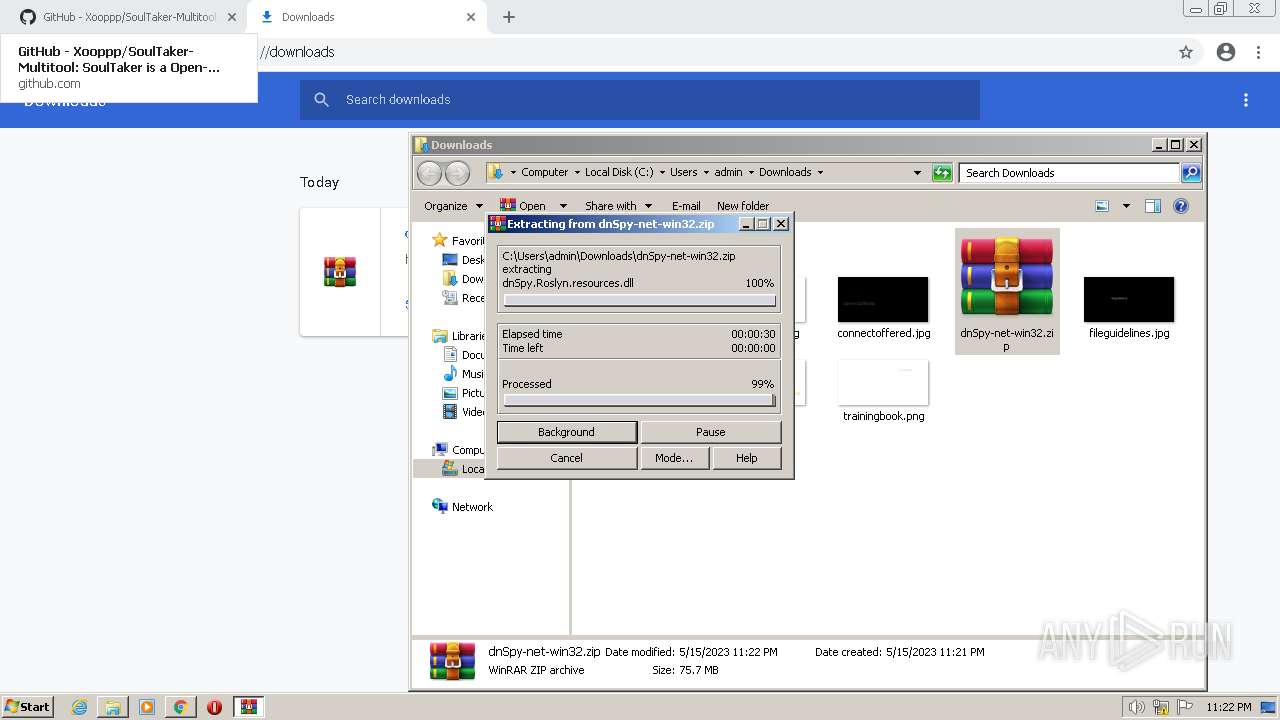
Task: Select Favorites in navigation pane
Action: point(459,241)
